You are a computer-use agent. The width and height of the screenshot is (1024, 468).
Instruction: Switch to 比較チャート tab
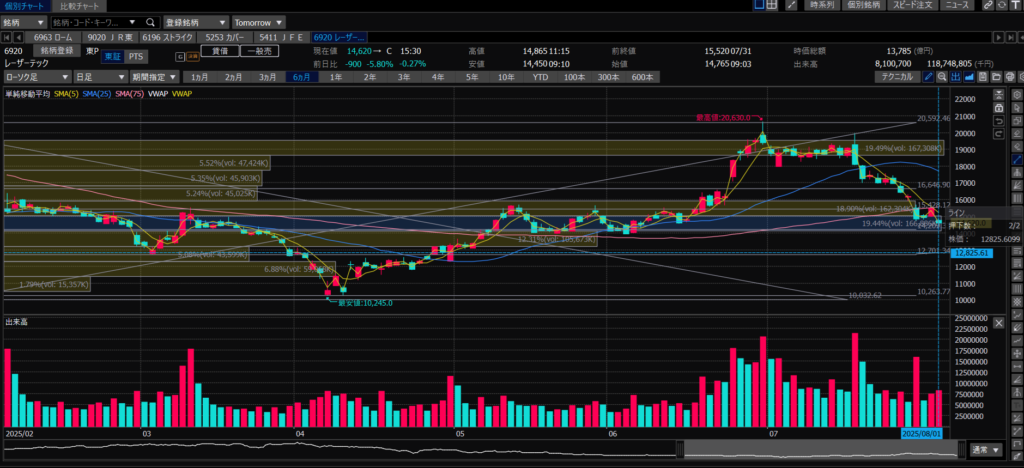click(x=80, y=5)
